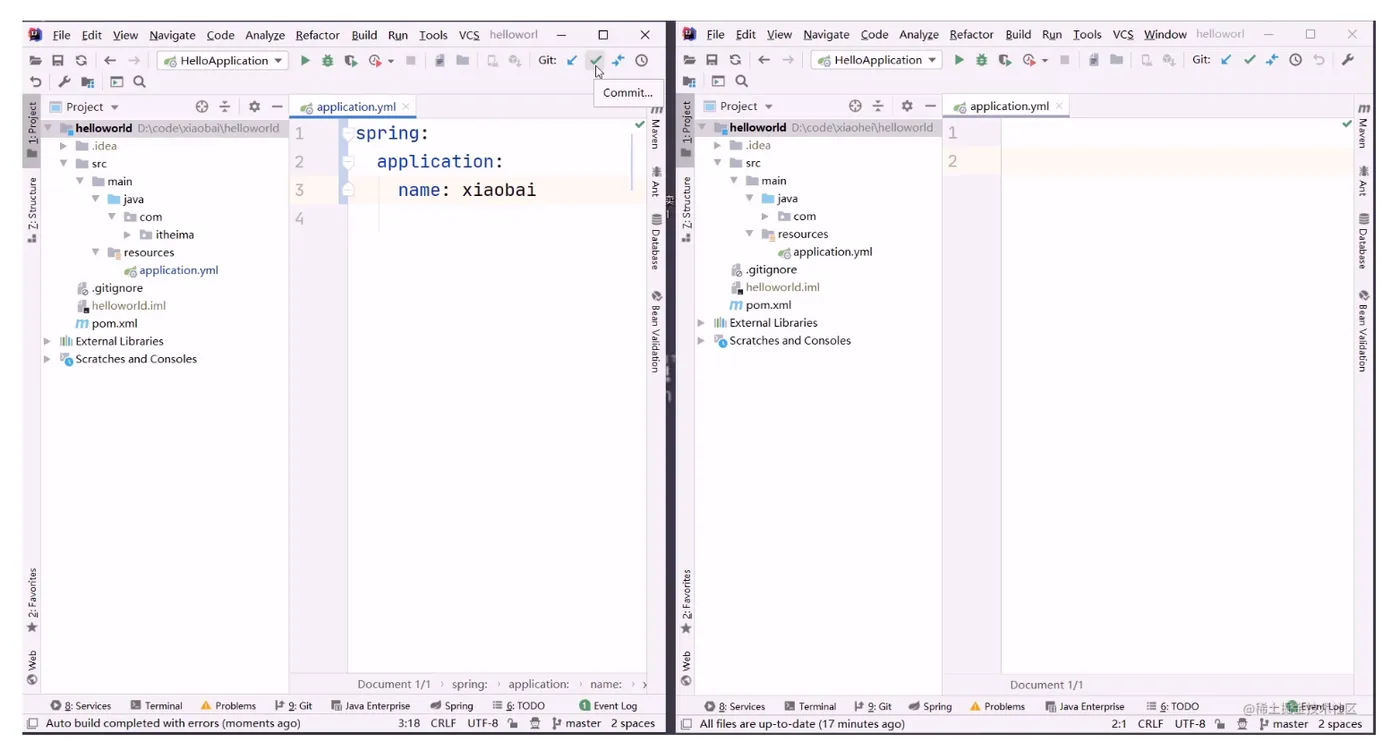The width and height of the screenshot is (1400, 742).
Task: Click Git Update Project arrow in xiaohei window
Action: coord(1226,60)
